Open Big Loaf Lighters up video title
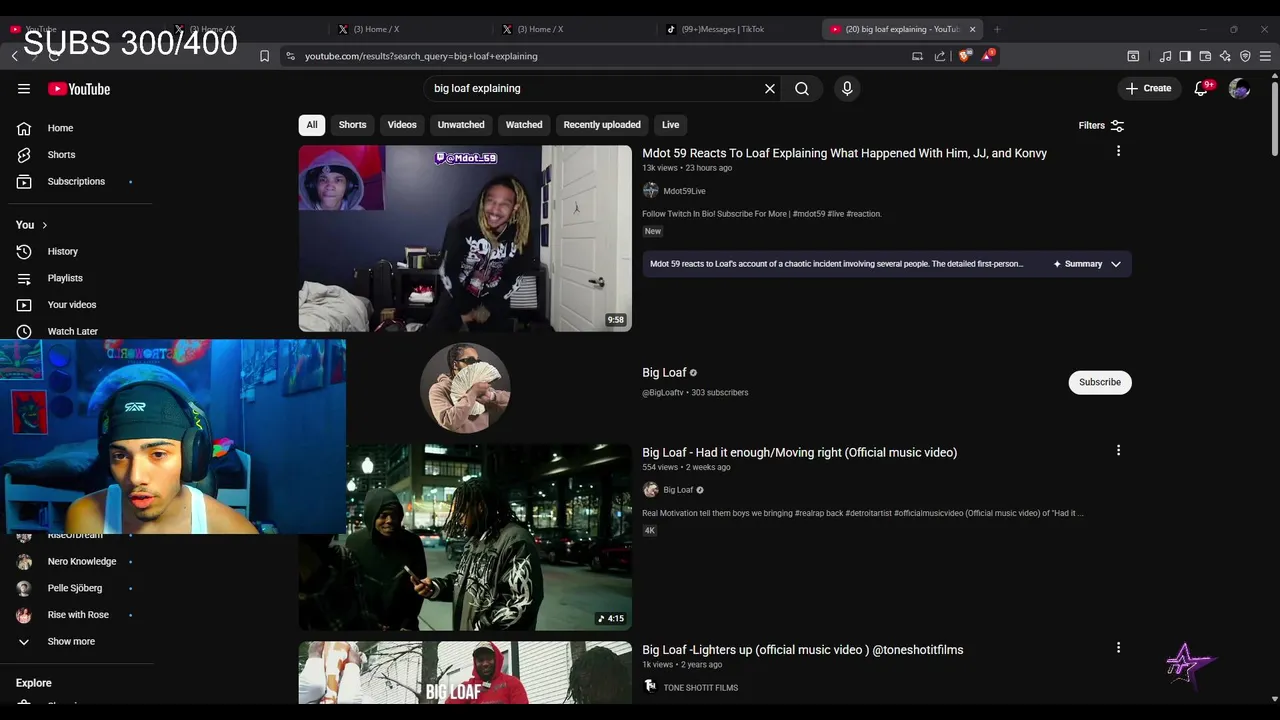Image resolution: width=1280 pixels, height=720 pixels. point(802,649)
